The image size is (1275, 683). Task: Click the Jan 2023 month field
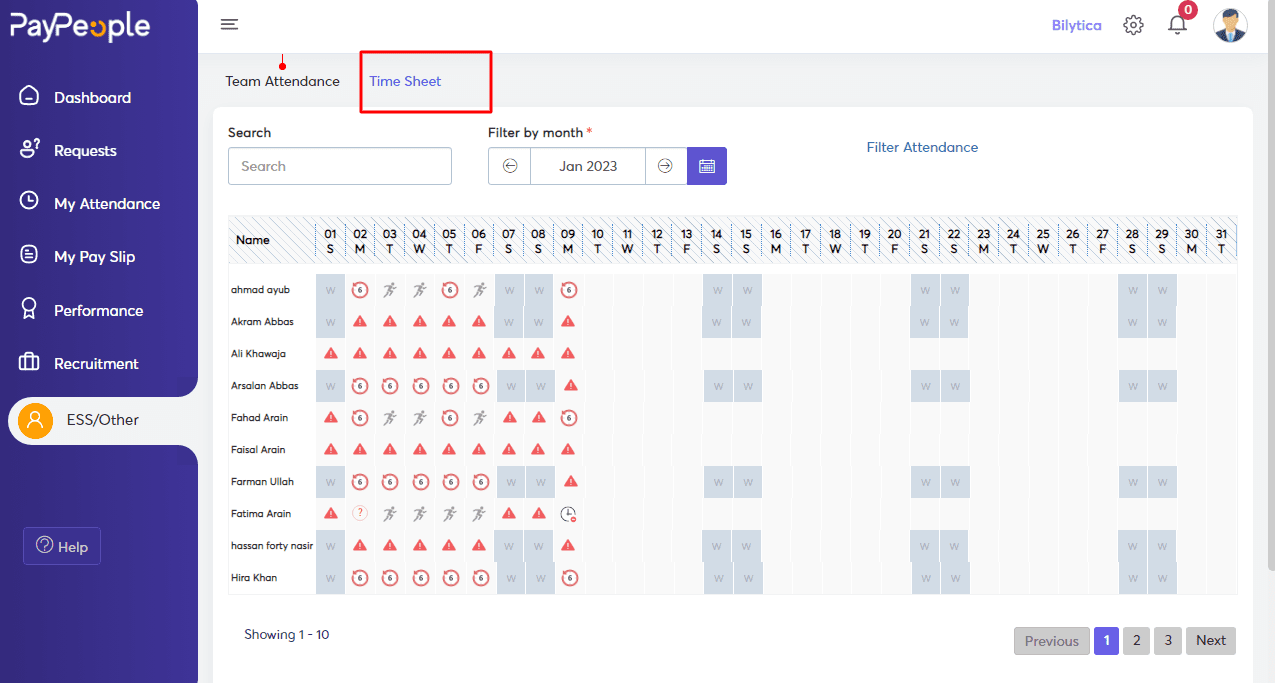(x=588, y=166)
